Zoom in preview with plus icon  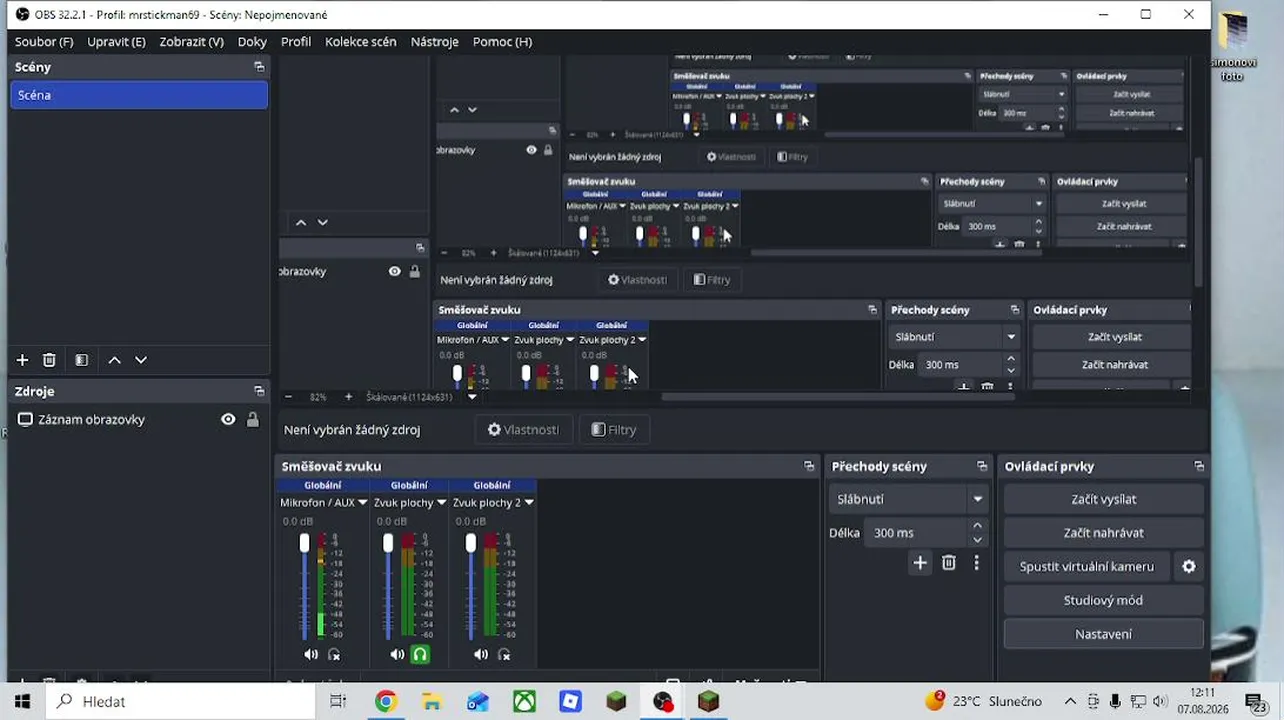[x=348, y=397]
